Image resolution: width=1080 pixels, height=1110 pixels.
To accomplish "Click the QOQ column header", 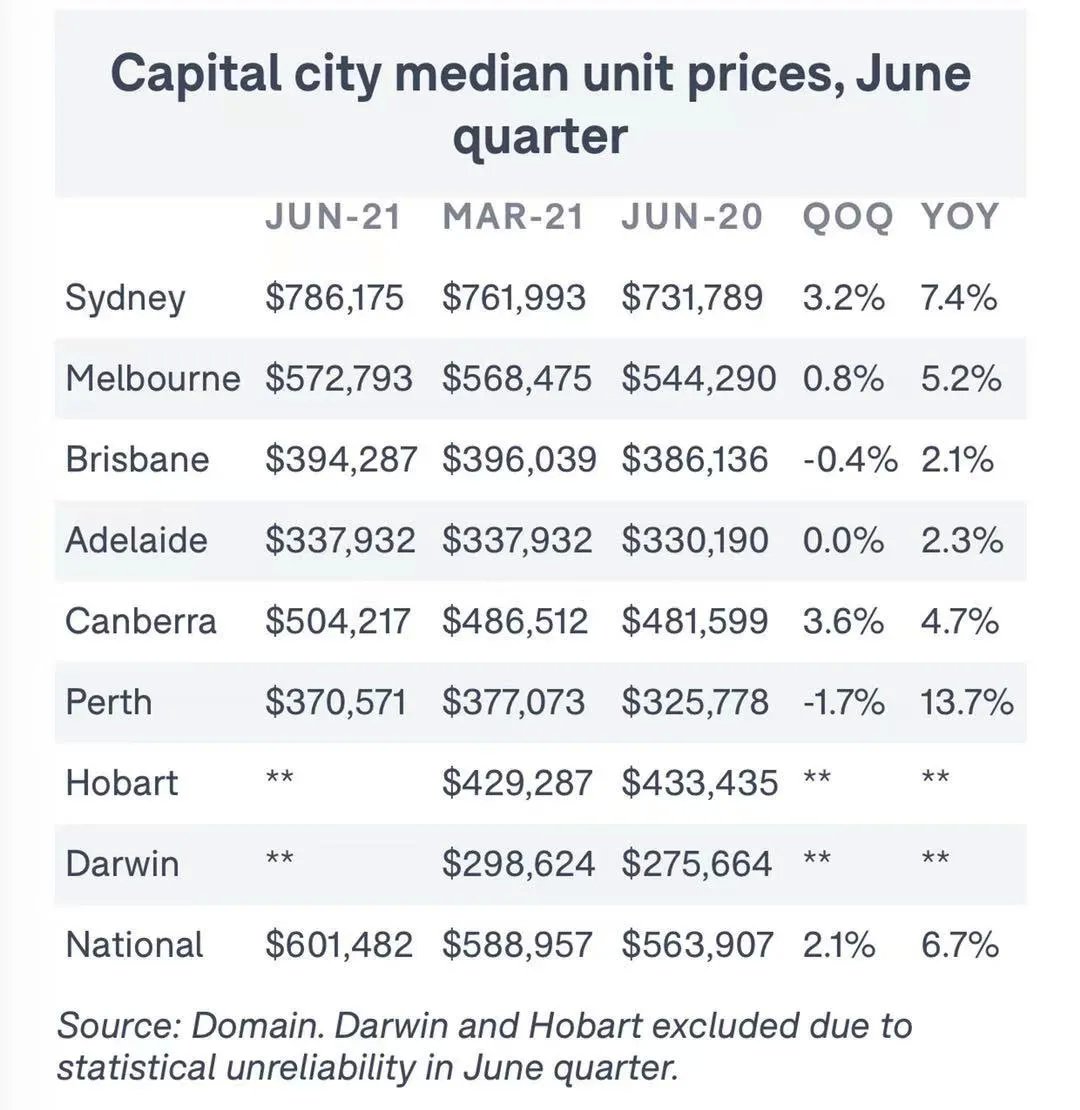I will point(848,217).
